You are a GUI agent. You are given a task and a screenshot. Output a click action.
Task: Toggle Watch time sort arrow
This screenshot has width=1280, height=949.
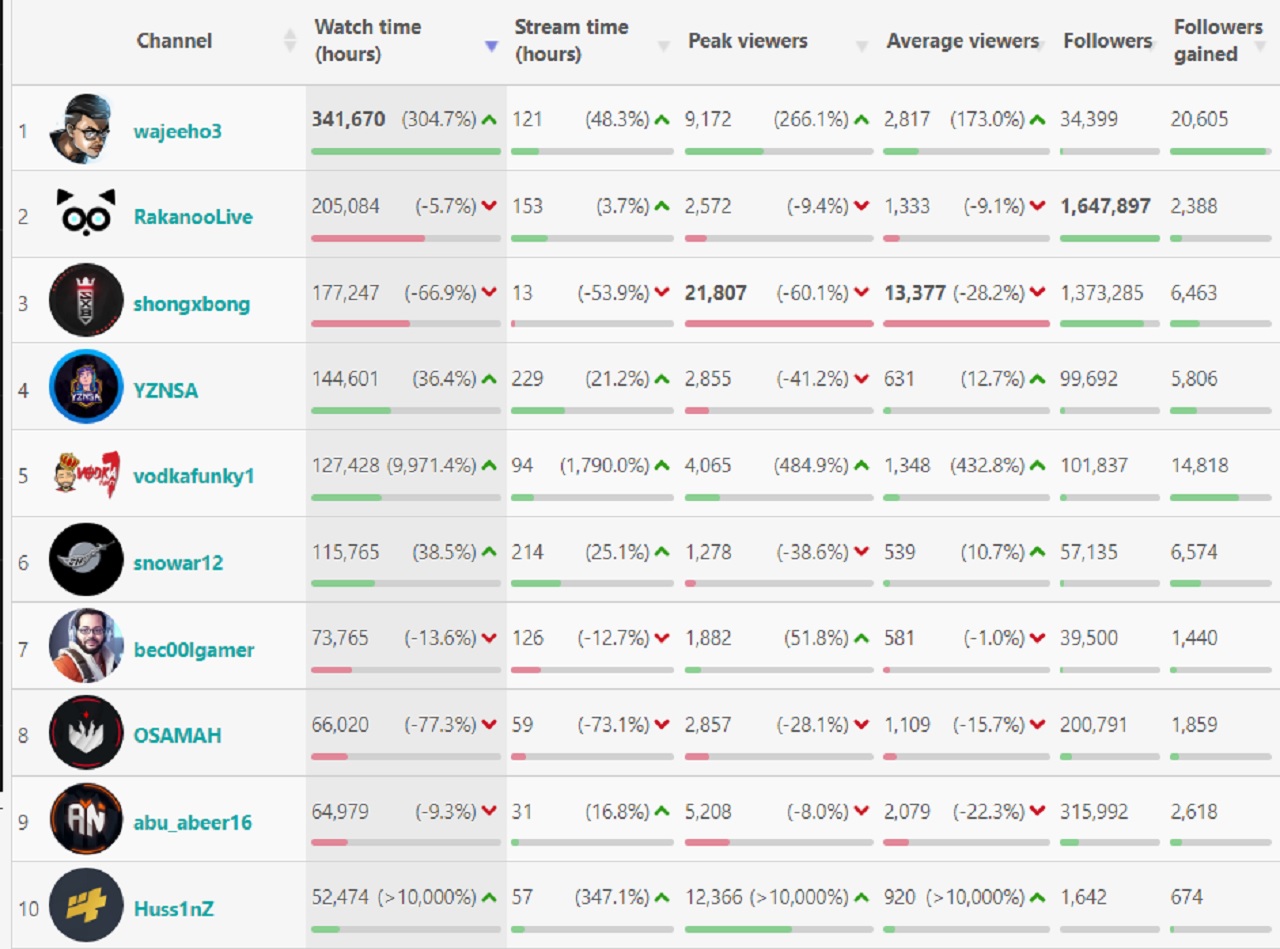coord(490,46)
